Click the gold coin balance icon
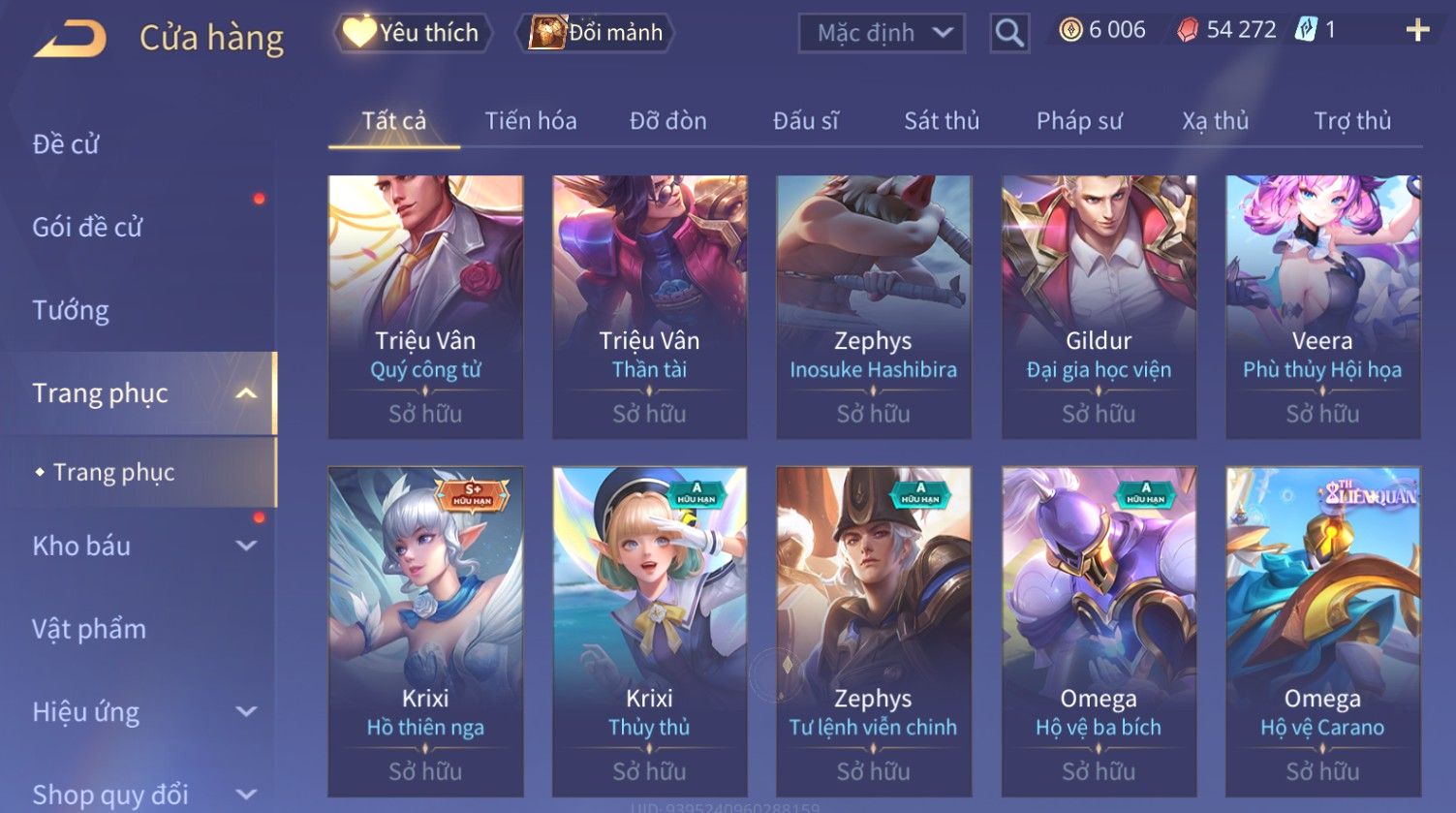Screen dimensions: 1456x813 click(1070, 30)
